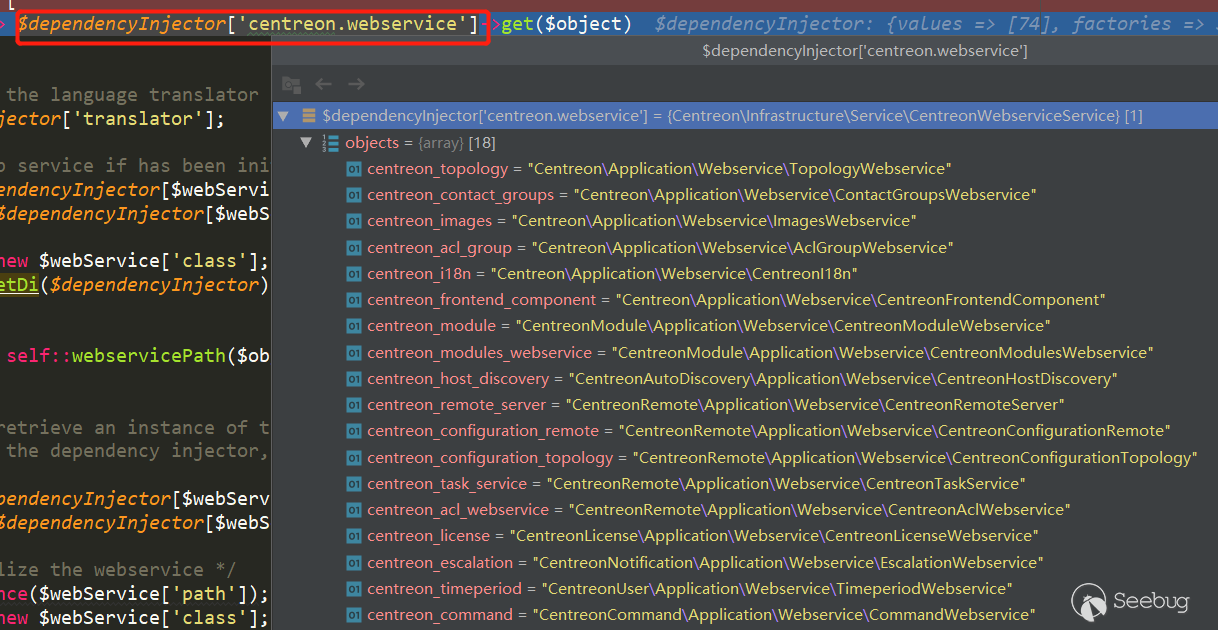Image resolution: width=1218 pixels, height=630 pixels.
Task: Click the value icon beside centreon_modules_webservice
Action: 353,353
